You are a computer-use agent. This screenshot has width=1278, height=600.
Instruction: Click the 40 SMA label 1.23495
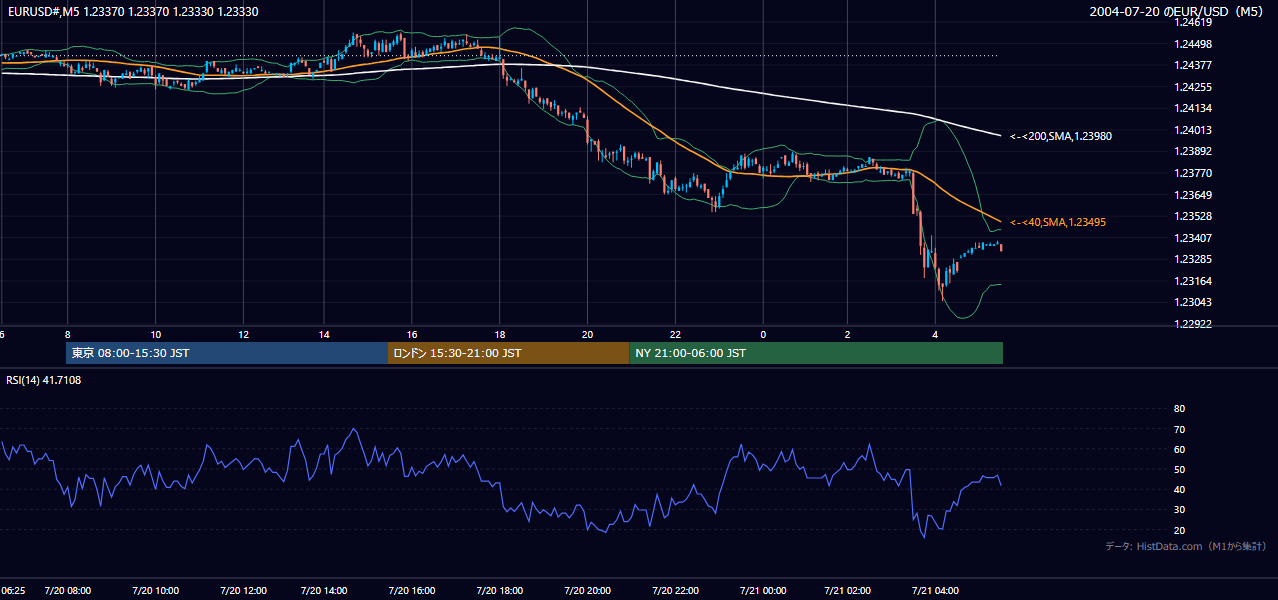[x=1058, y=222]
